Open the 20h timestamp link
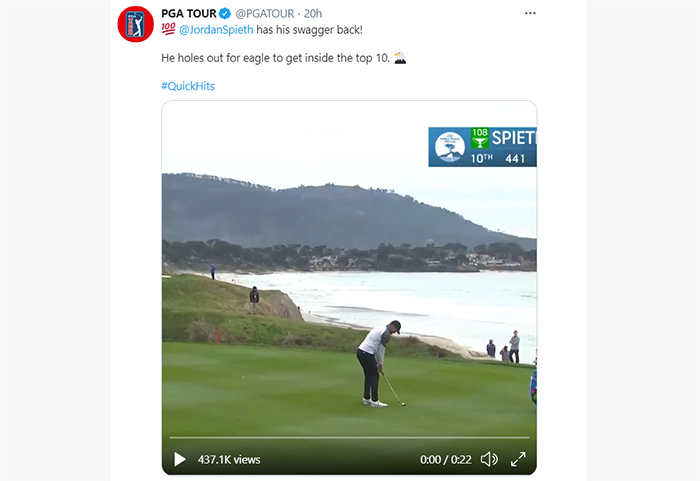The height and width of the screenshot is (481, 700). tap(313, 14)
